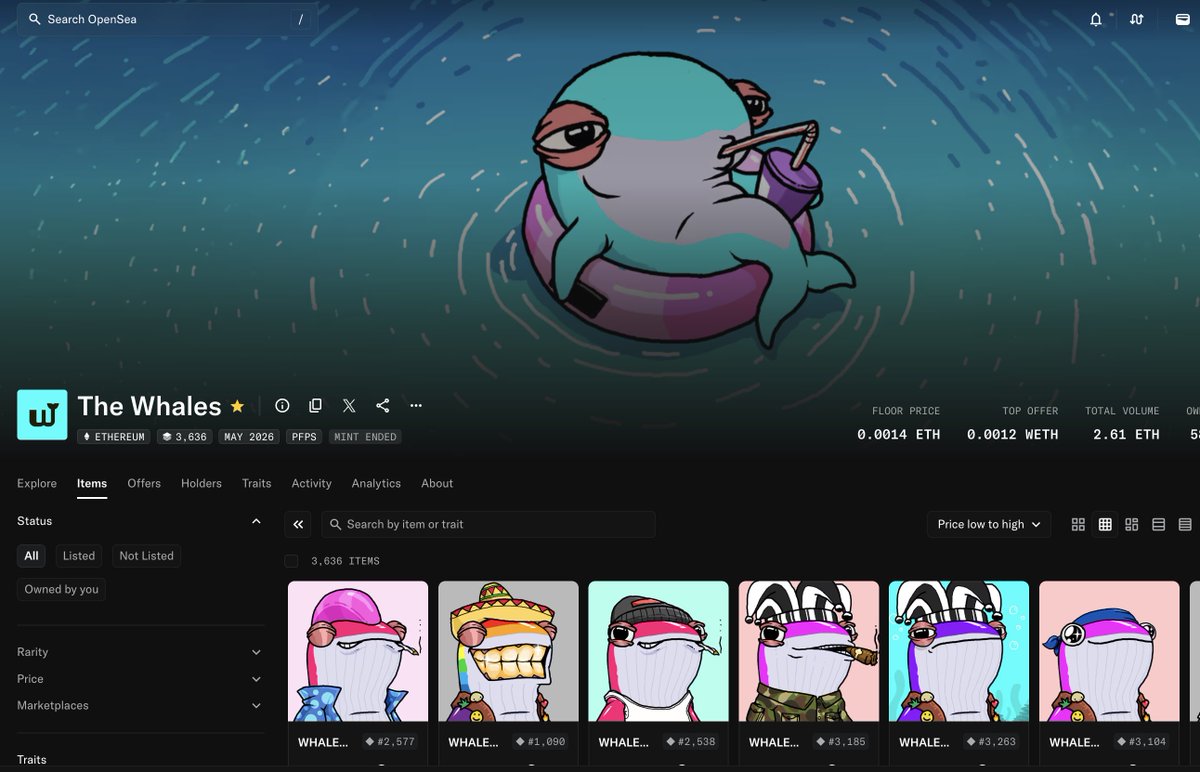Click the 3,636 items count badge
This screenshot has width=1200, height=772.
184,437
